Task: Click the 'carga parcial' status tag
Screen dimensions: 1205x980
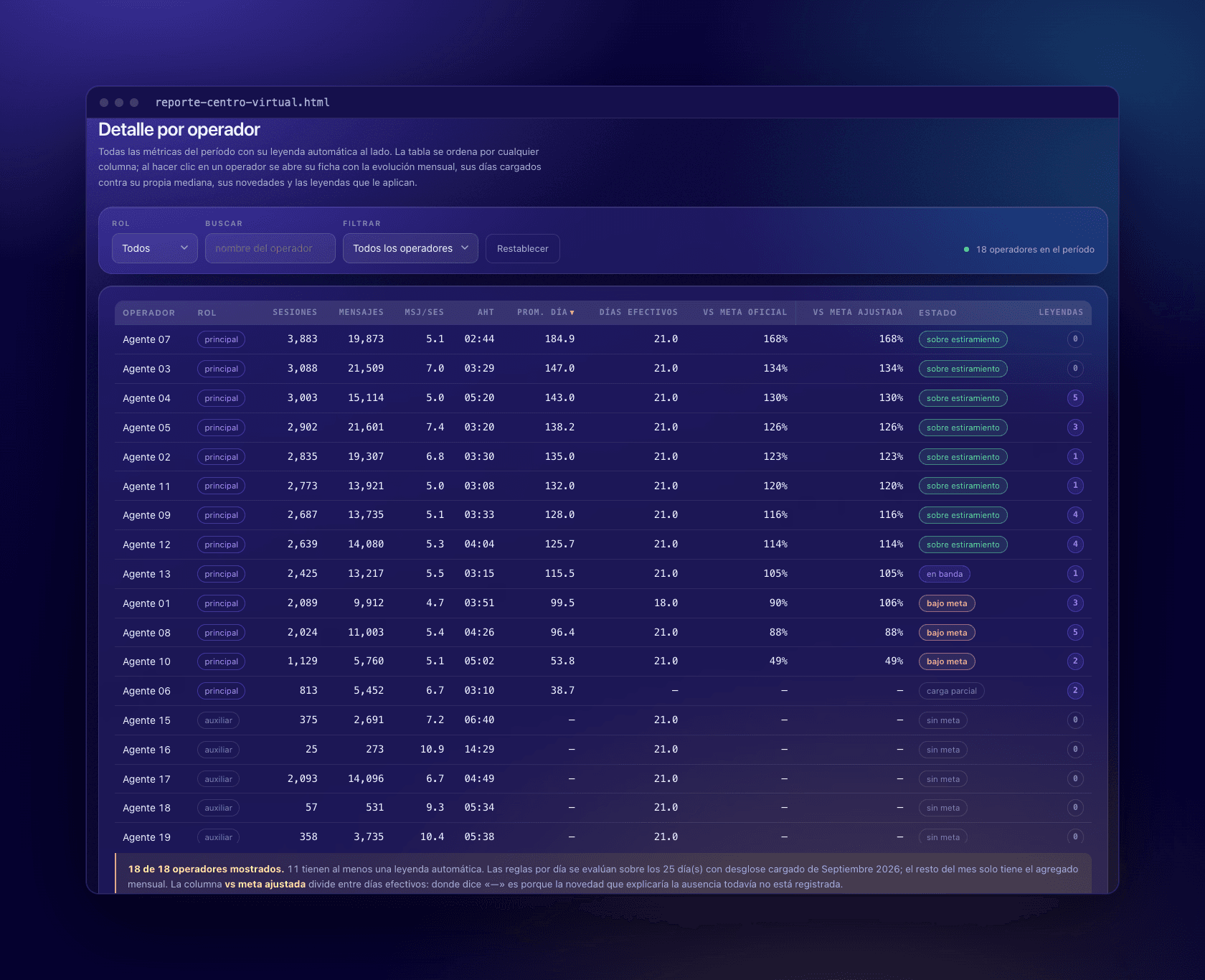Action: (x=951, y=691)
